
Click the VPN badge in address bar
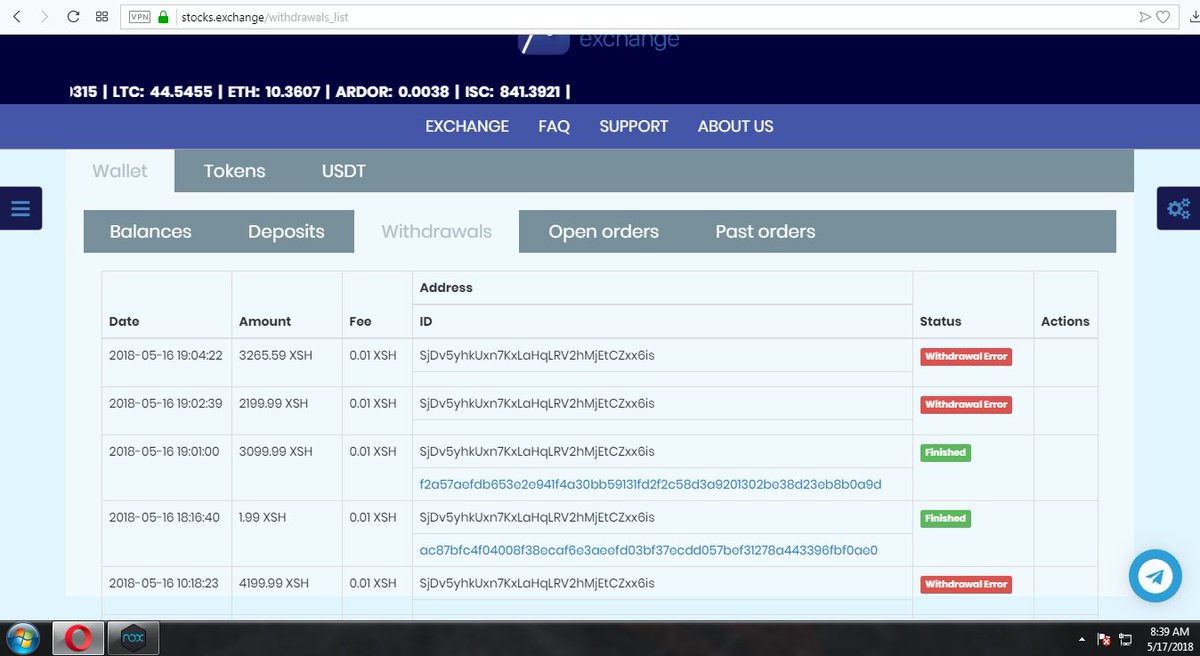coord(139,17)
